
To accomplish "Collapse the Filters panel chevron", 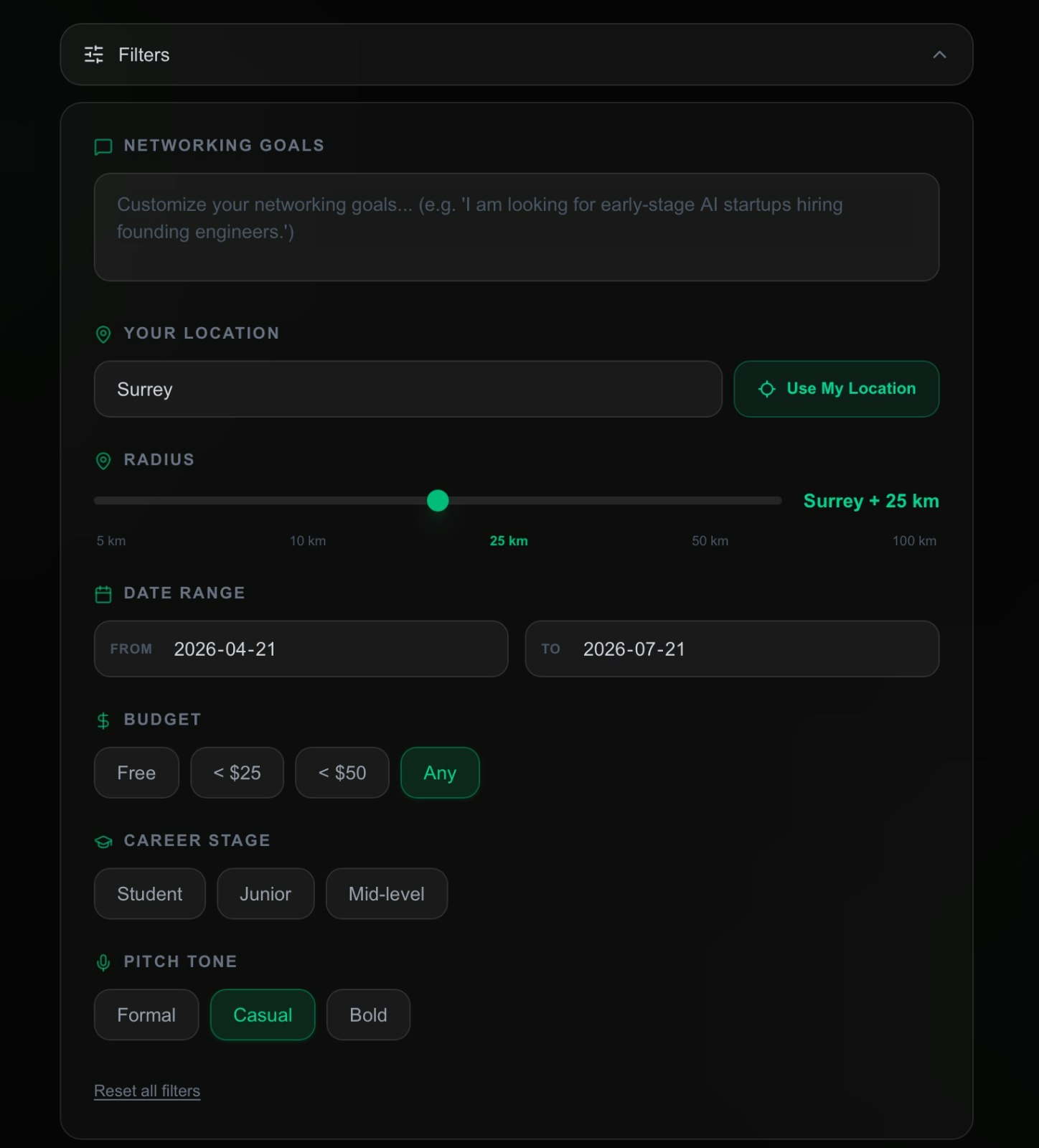I will [939, 55].
